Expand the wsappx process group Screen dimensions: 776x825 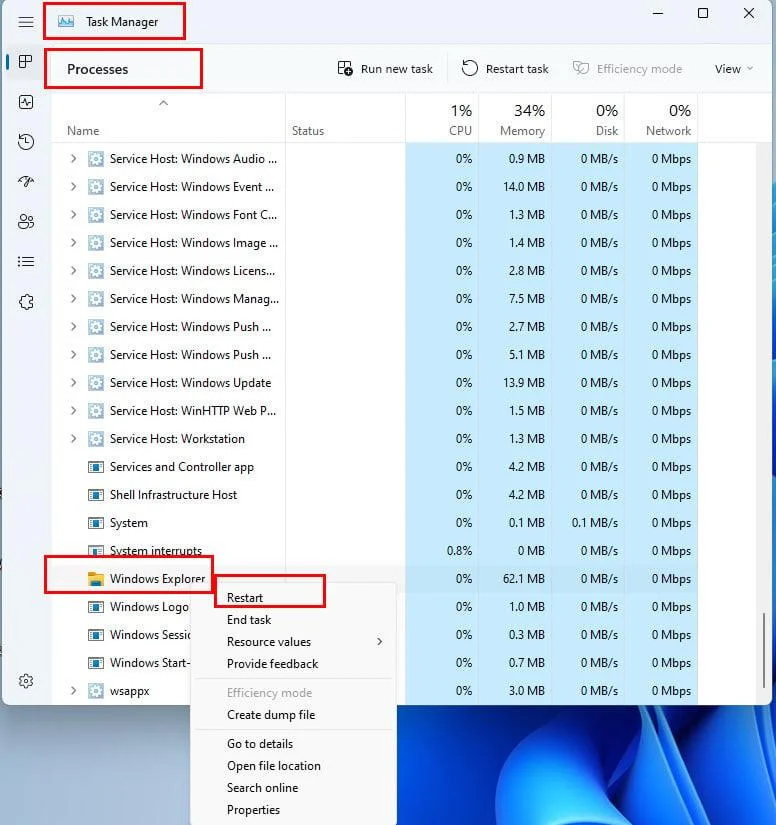coord(74,690)
